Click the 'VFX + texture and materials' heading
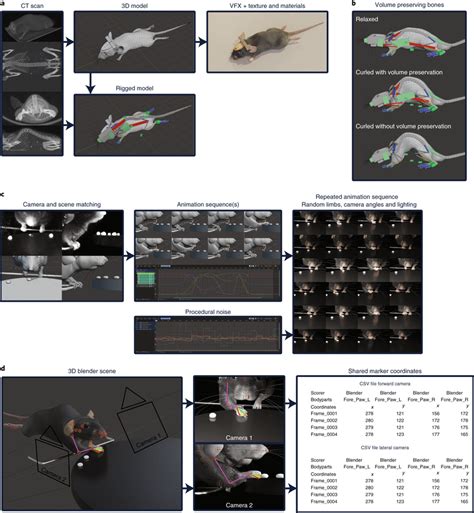Image resolution: width=474 pixels, height=513 pixels. pyautogui.click(x=267, y=6)
